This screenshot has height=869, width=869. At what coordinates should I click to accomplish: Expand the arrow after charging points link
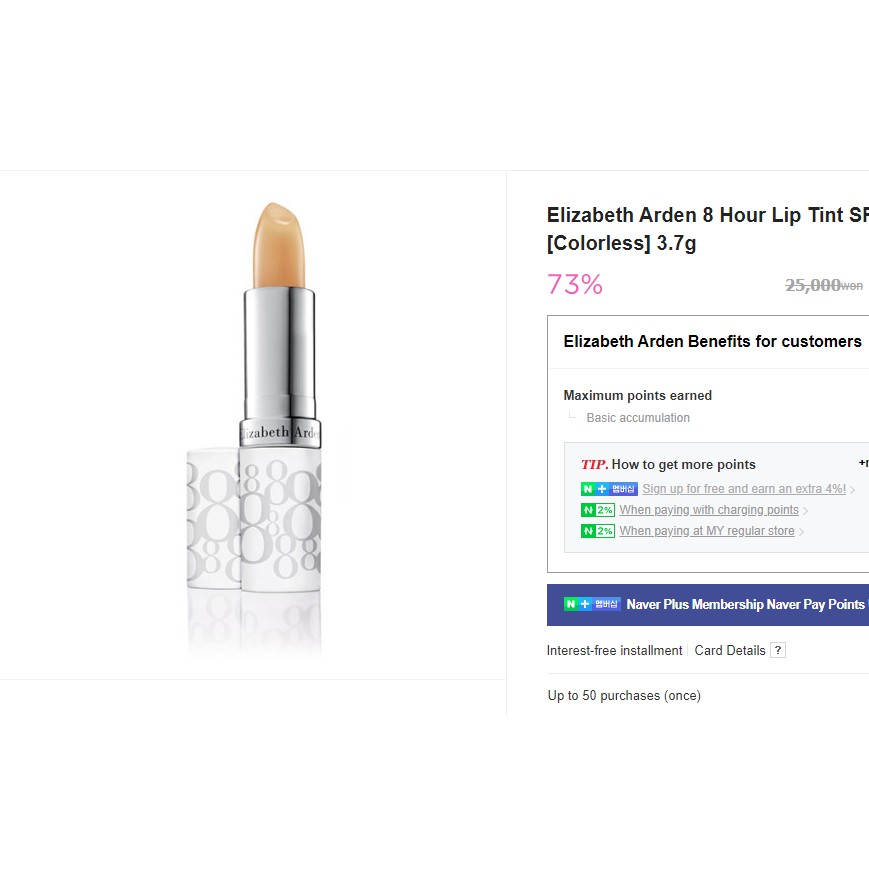pos(806,511)
